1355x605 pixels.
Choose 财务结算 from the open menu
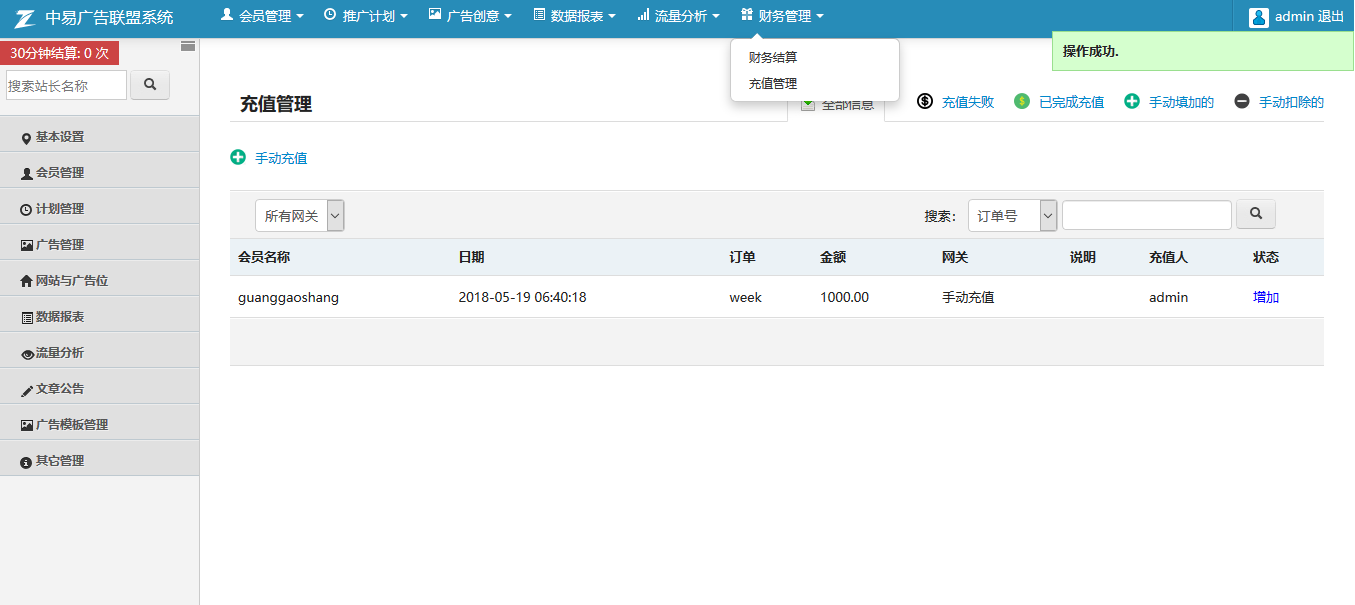point(773,57)
